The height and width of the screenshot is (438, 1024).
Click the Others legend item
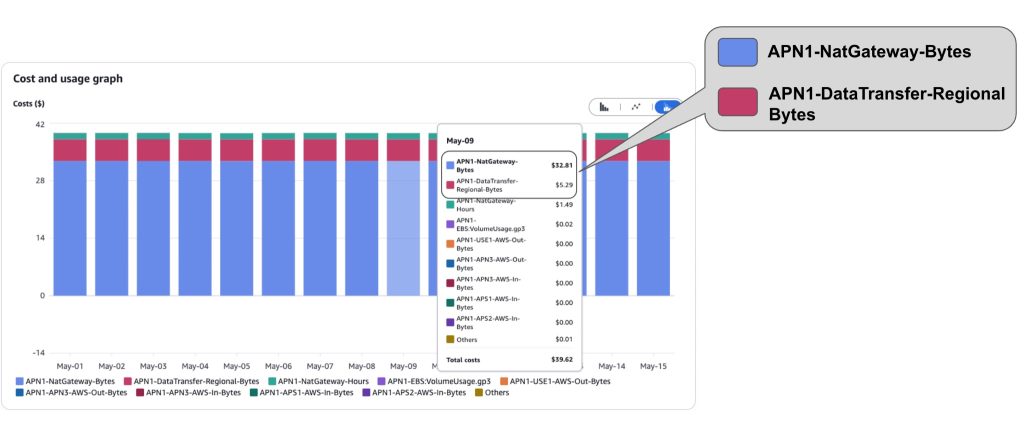pos(492,393)
